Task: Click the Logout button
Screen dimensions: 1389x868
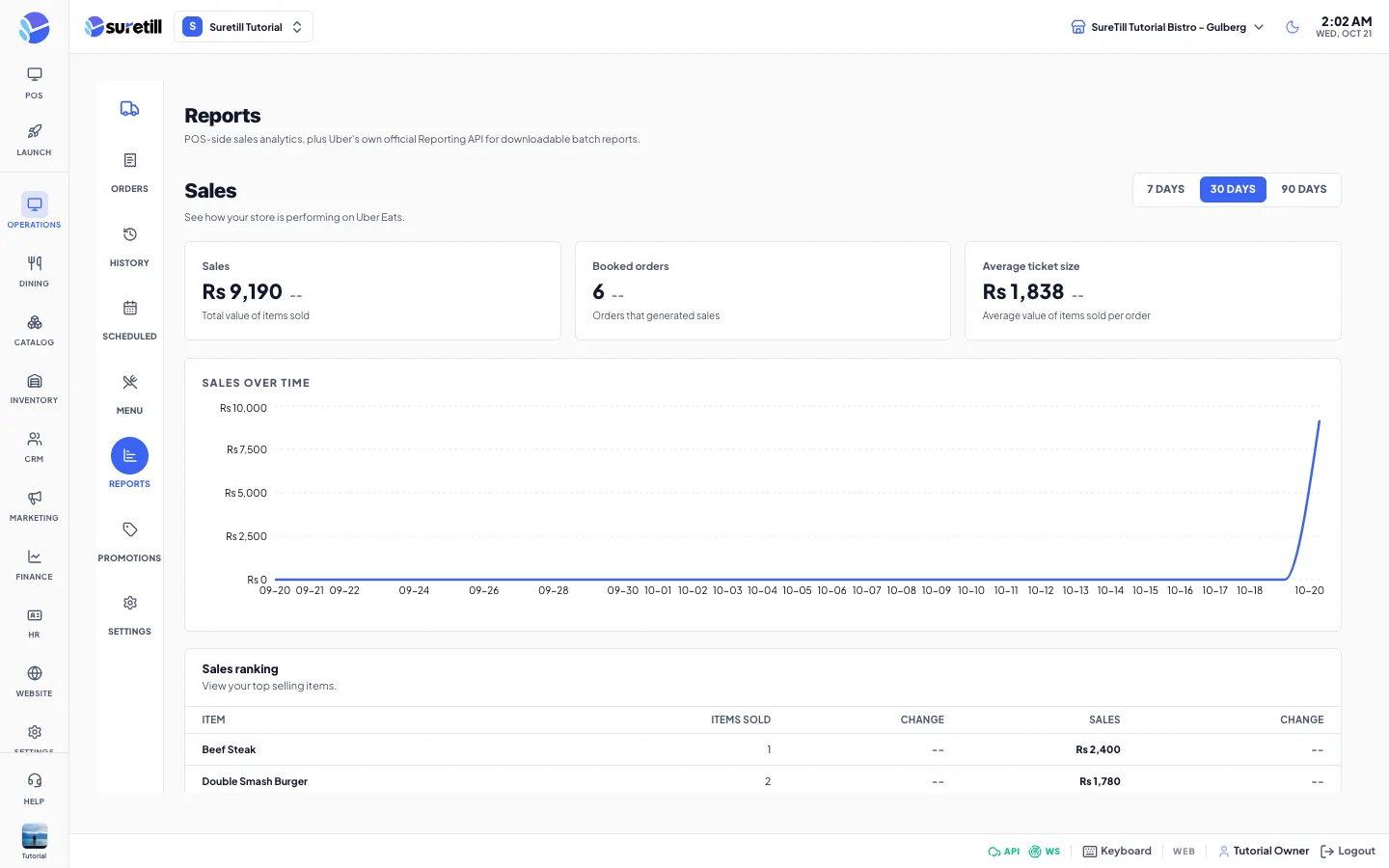Action: [x=1348, y=851]
